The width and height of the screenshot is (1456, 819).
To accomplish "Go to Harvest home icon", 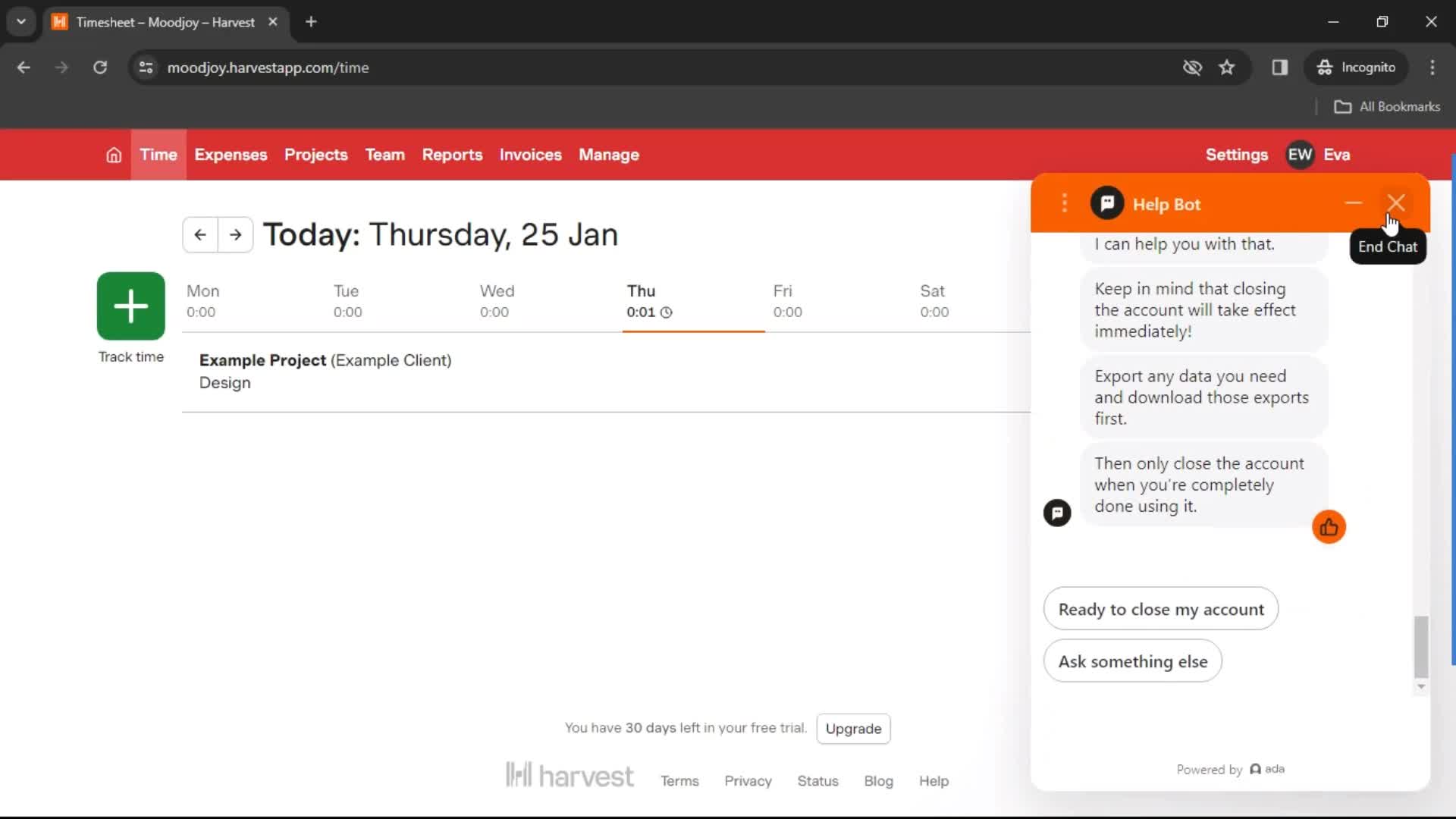I will pyautogui.click(x=114, y=155).
